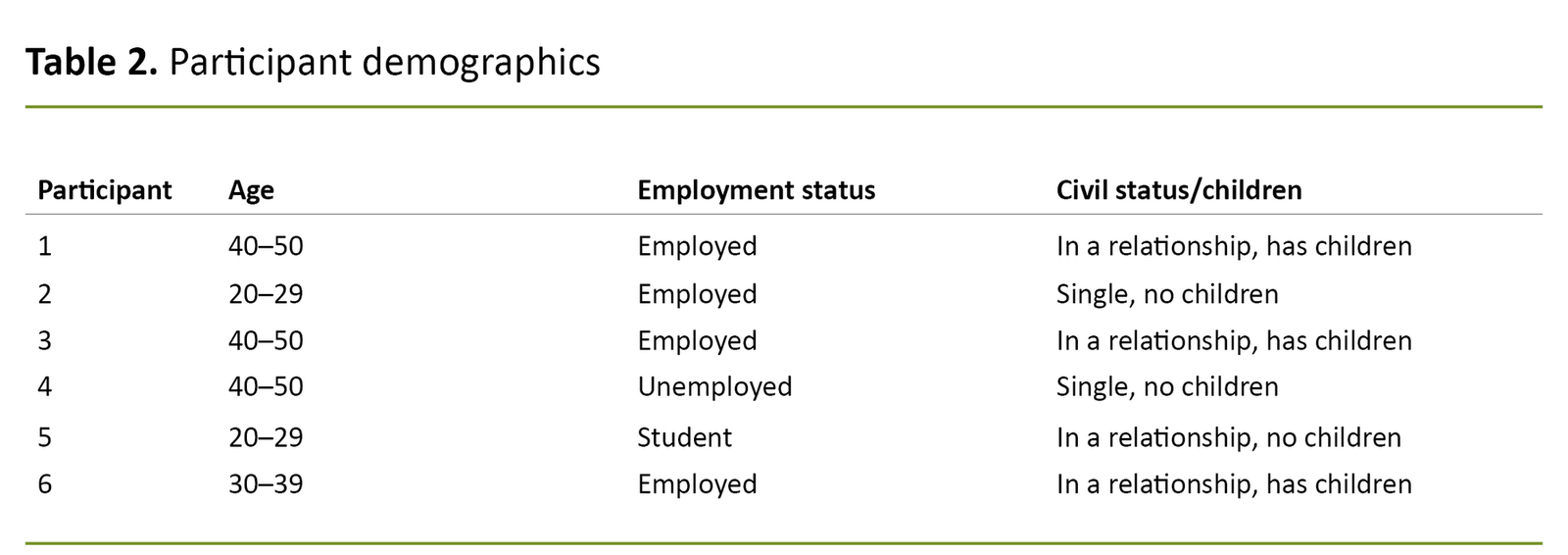This screenshot has height=555, width=1568.
Task: Select participant 3's civil status cell
Action: pos(1233,340)
